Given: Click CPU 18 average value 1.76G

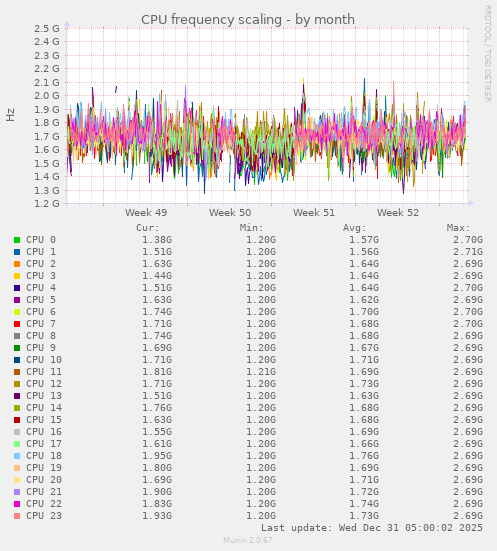Looking at the screenshot, I should pyautogui.click(x=364, y=456).
